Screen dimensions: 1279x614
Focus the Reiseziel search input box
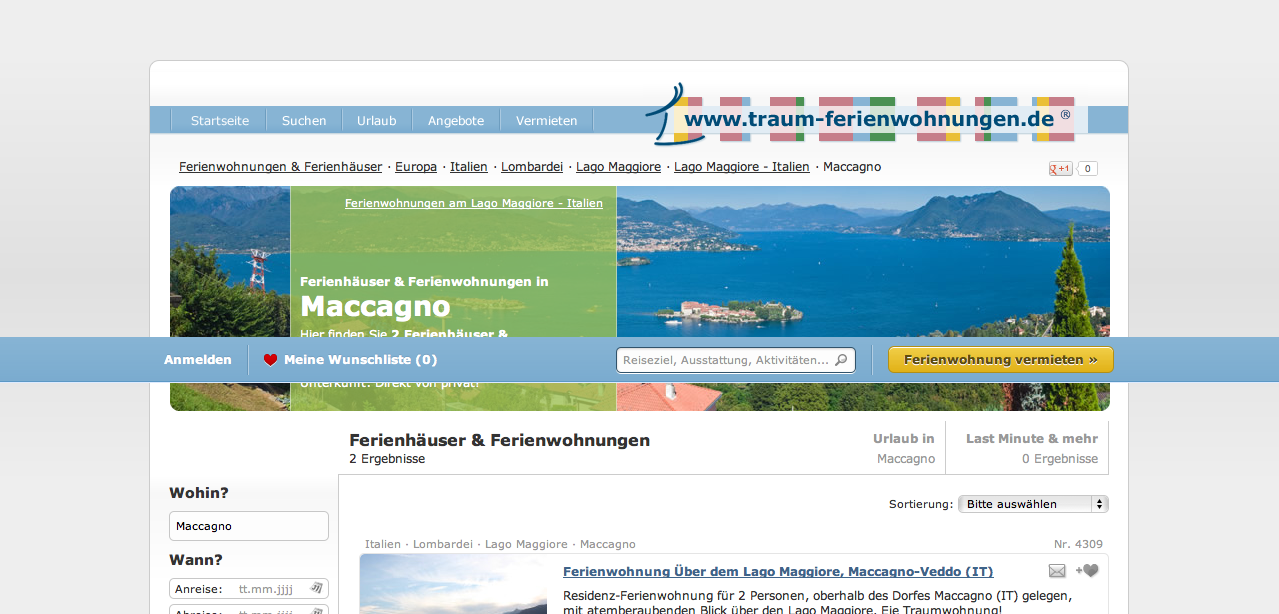click(x=725, y=360)
